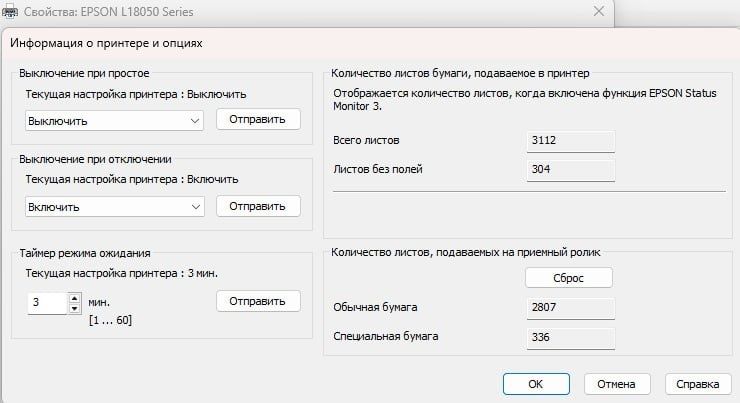Send the power-off on disconnect setting
Image resolution: width=740 pixels, height=403 pixels.
258,206
